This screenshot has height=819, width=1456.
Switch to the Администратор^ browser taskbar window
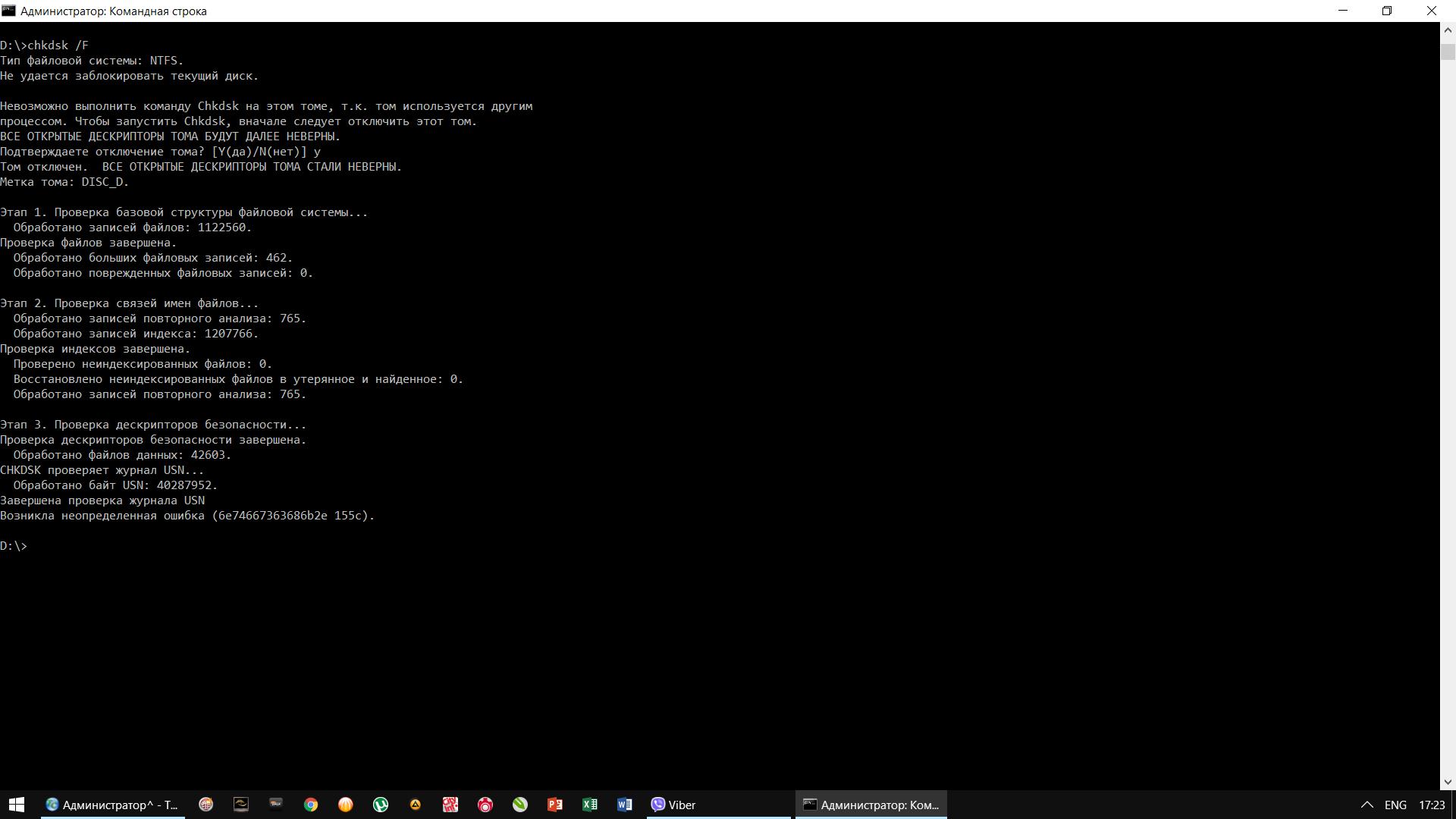click(x=112, y=805)
